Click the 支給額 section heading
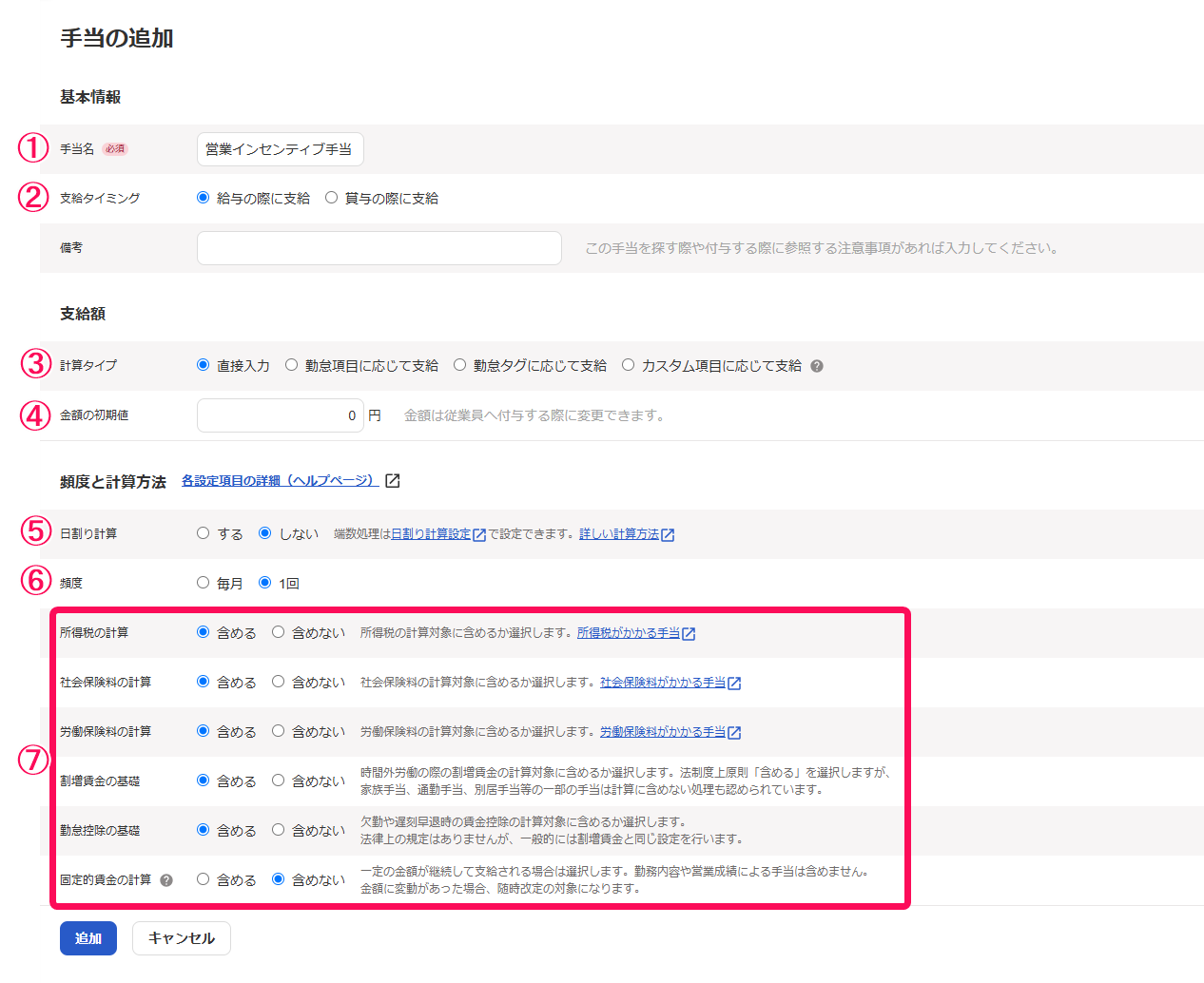This screenshot has height=983, width=1204. 83,314
